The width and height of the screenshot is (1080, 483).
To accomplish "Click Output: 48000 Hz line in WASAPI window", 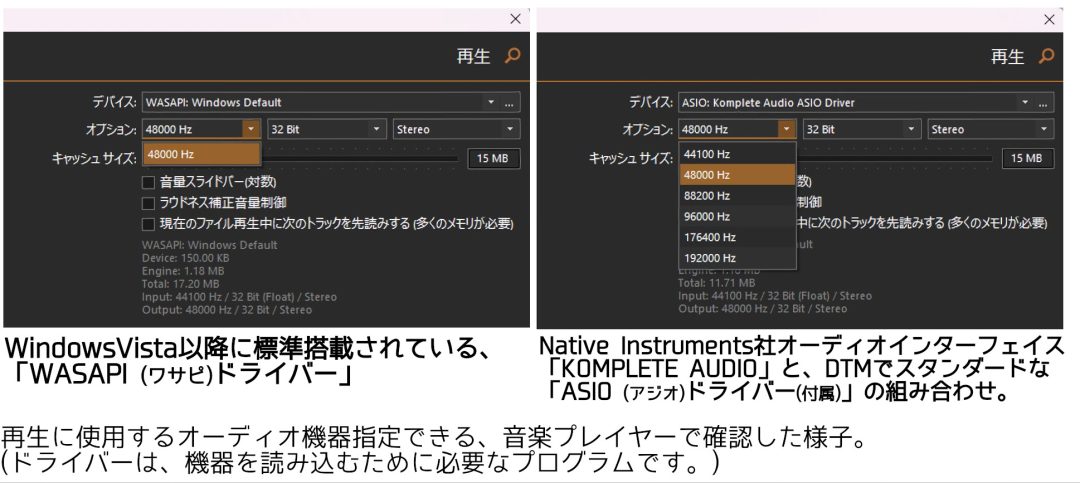I will [227, 310].
